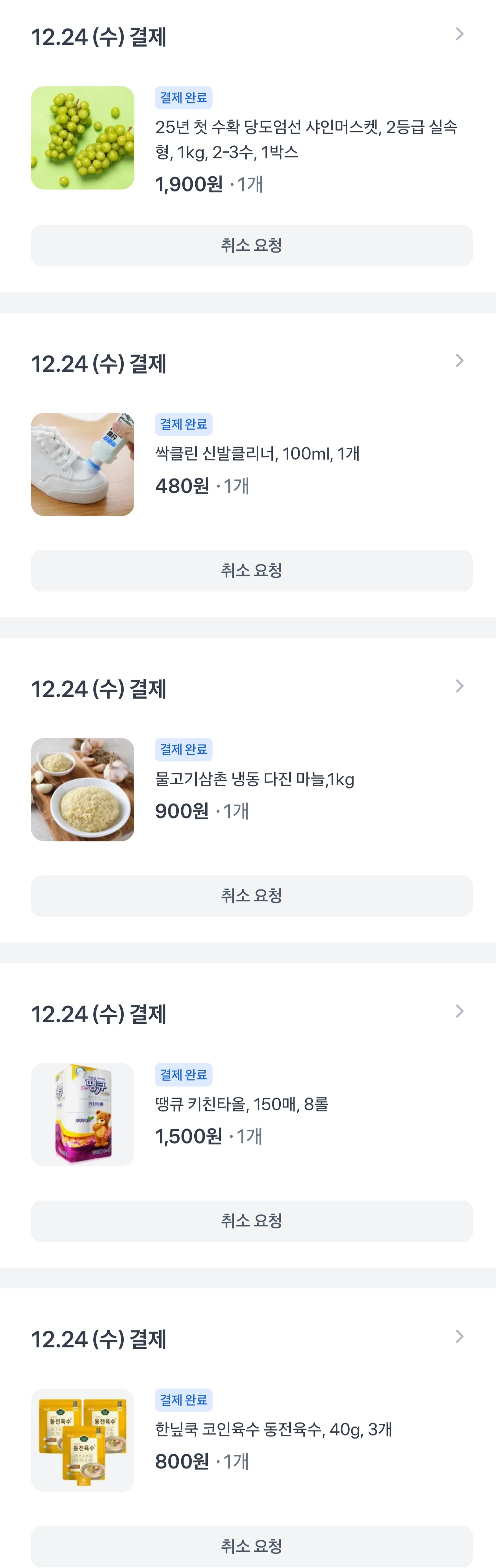
Task: Open the 동전육수 coin broth product image
Action: 83,1440
